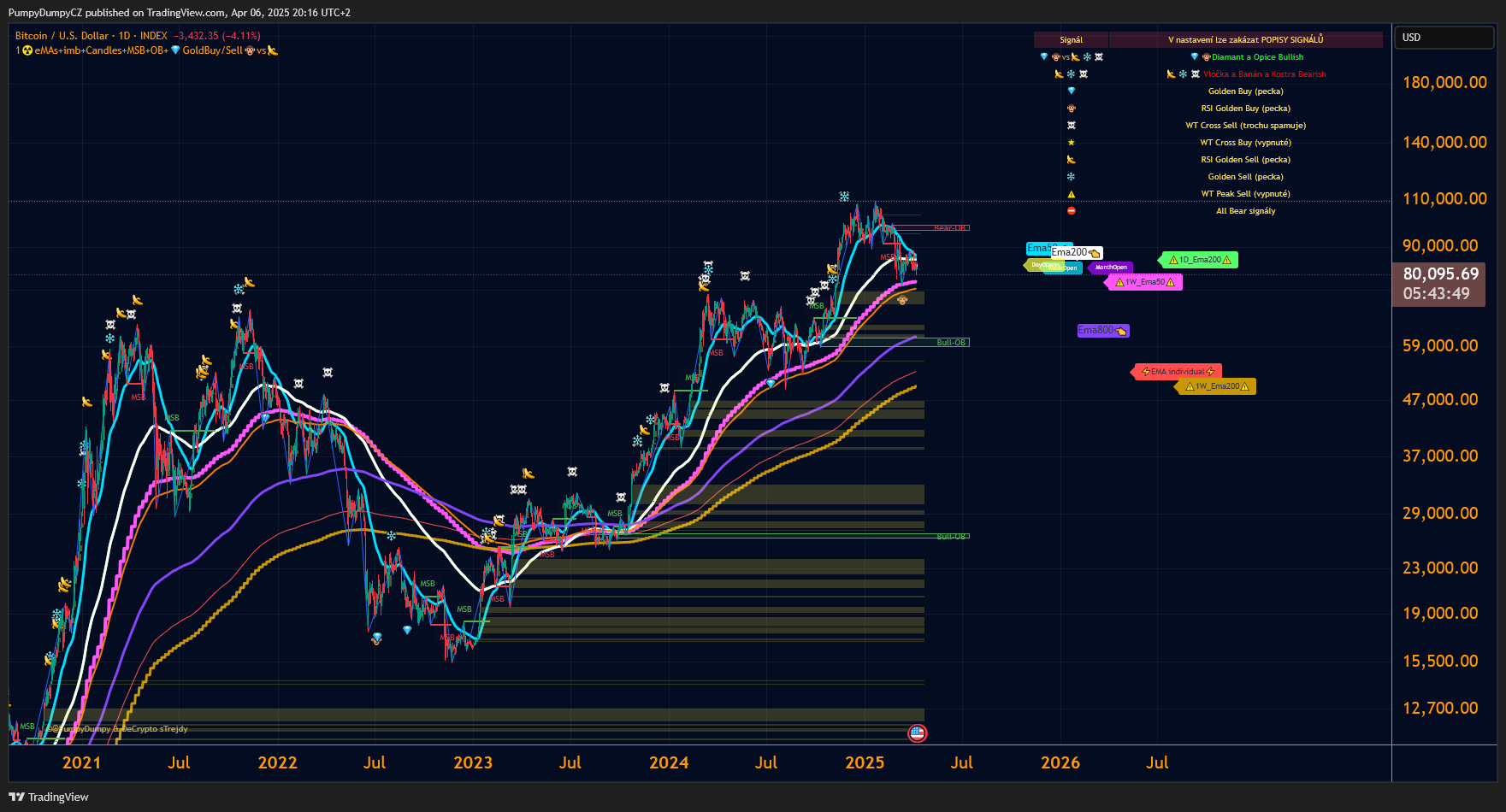Click the US flag event icon on timeline
Screen dimensions: 1506x812
tap(917, 733)
